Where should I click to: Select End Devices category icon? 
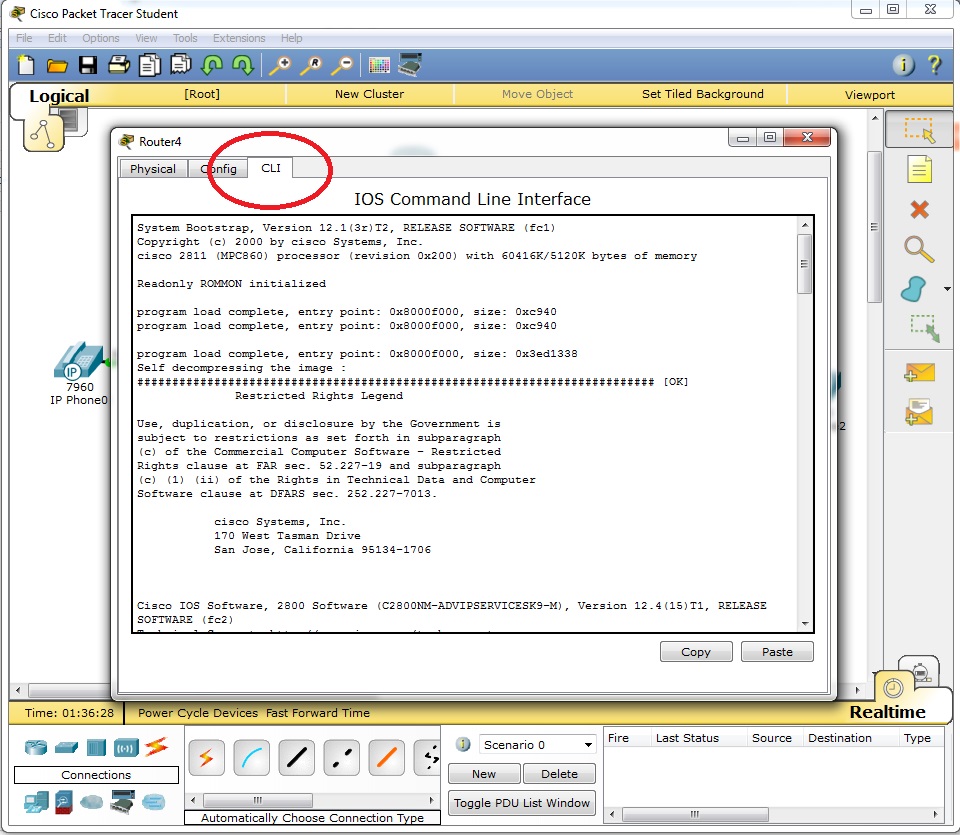pyautogui.click(x=36, y=802)
